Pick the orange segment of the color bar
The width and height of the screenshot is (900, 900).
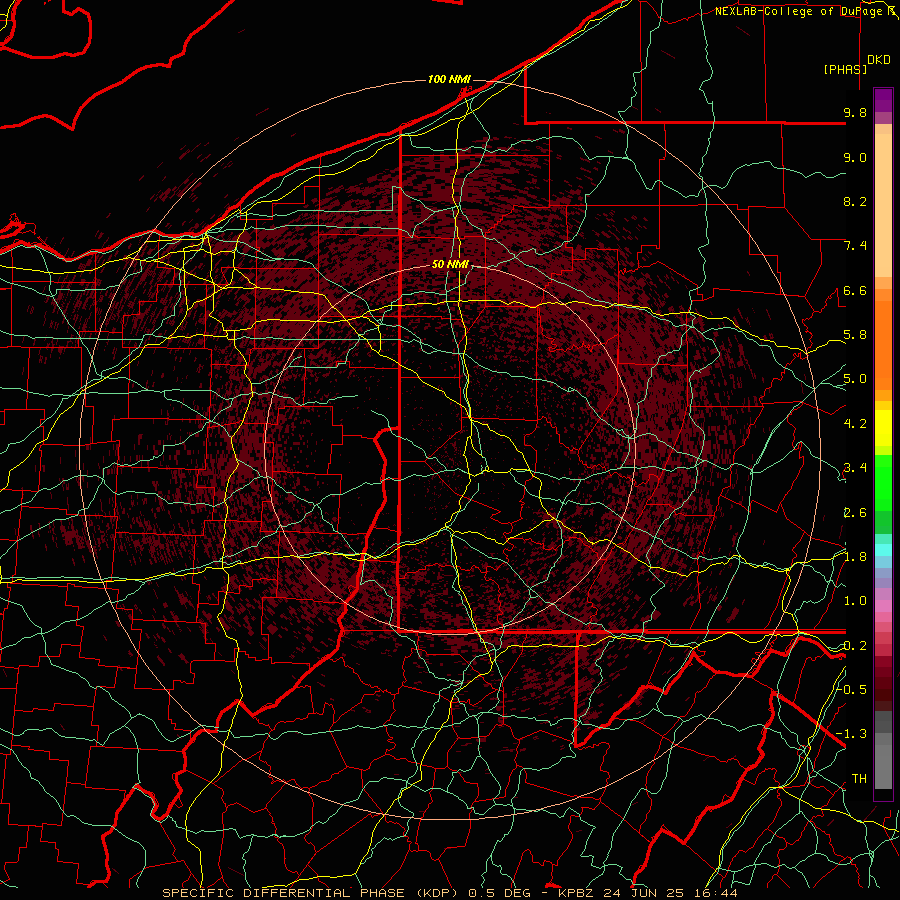point(883,340)
